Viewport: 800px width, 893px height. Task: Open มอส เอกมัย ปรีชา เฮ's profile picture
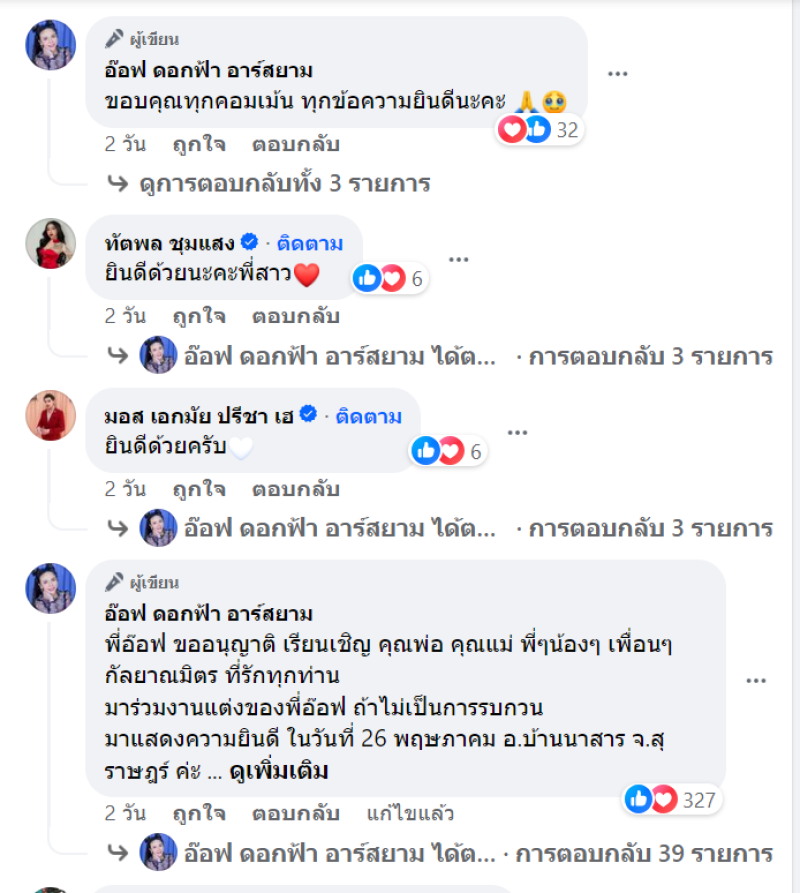(50, 416)
